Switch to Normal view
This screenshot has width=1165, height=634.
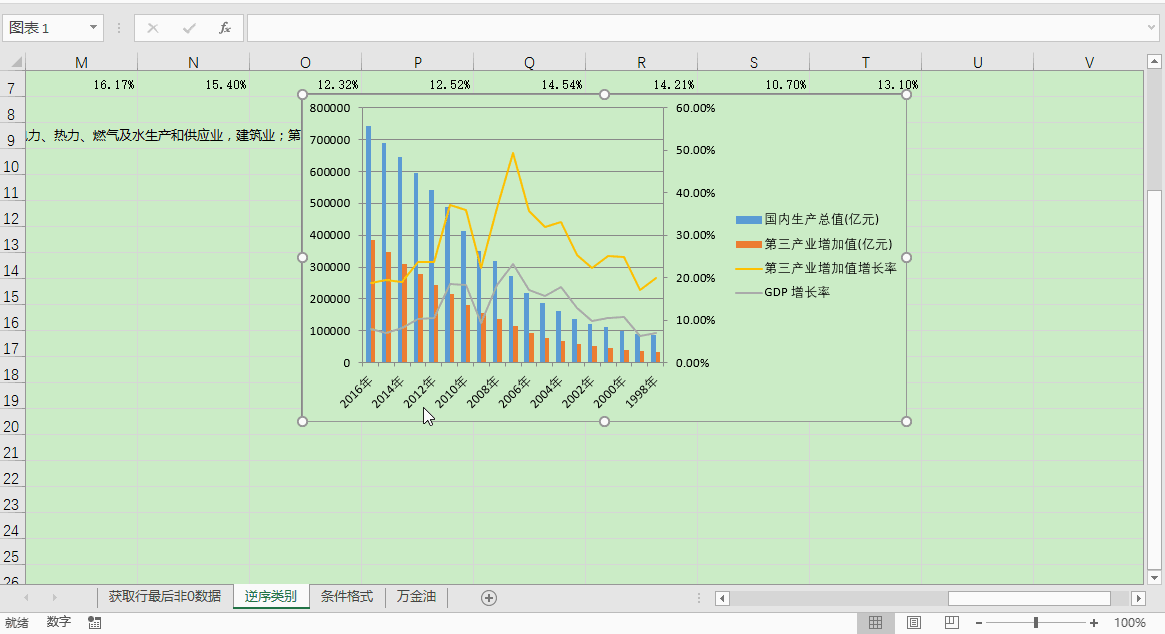coord(875,623)
